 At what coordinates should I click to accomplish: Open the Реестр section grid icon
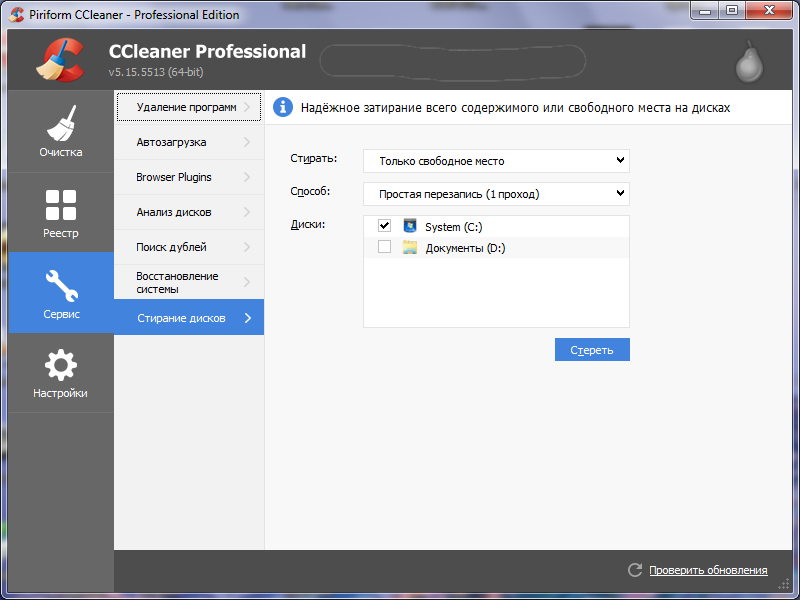[x=61, y=204]
